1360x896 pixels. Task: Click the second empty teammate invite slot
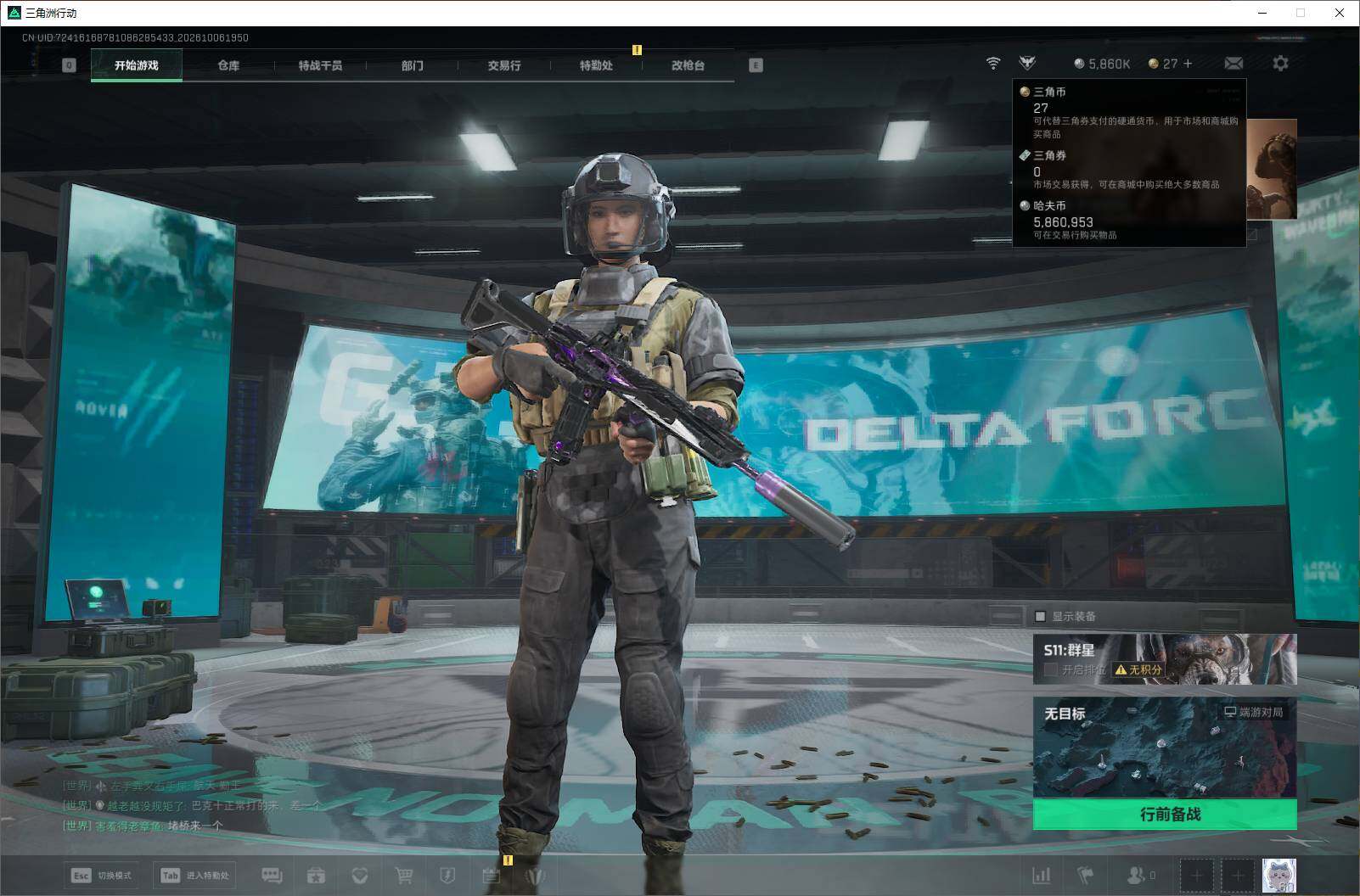point(1238,875)
